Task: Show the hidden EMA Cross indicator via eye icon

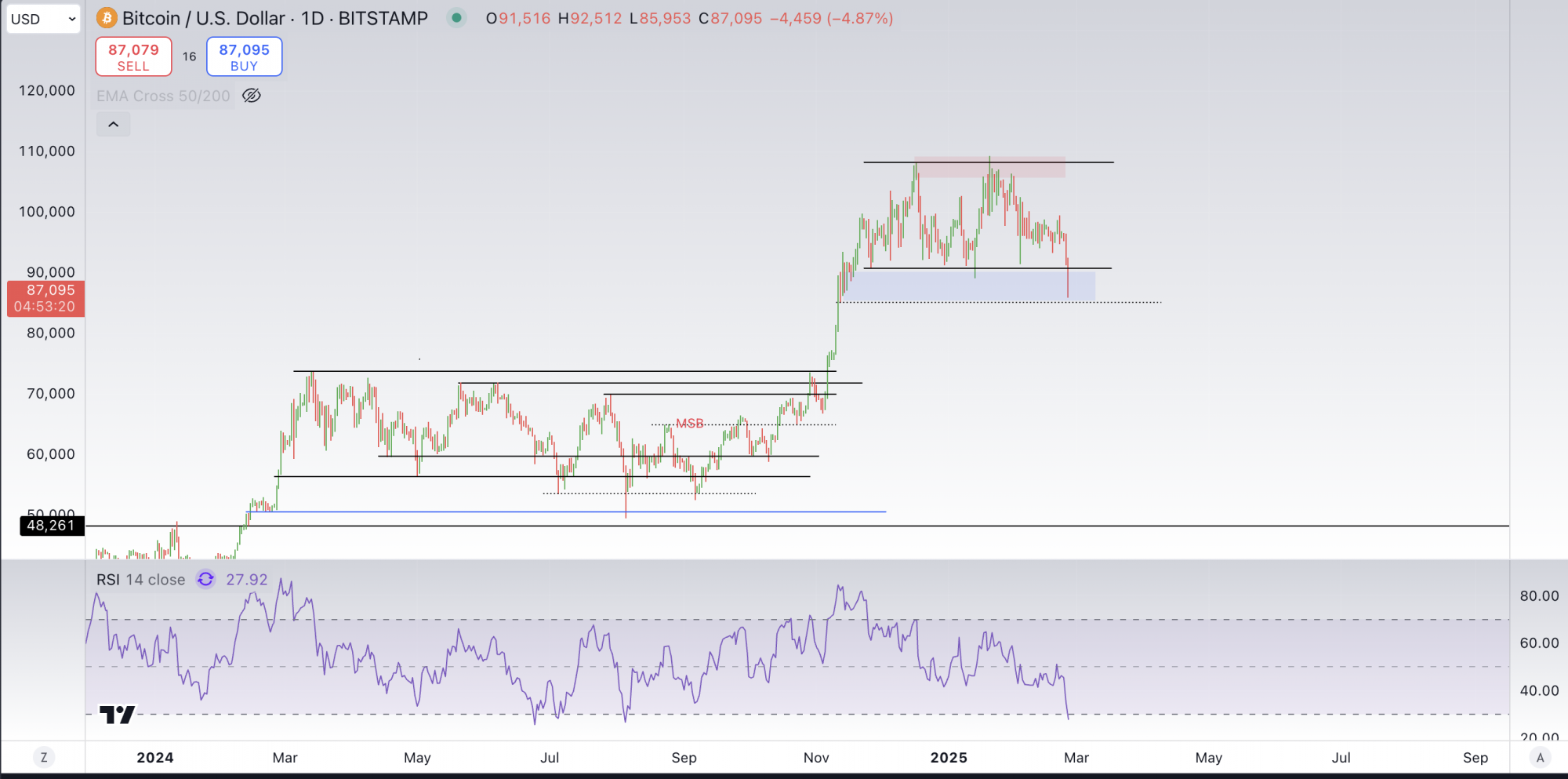Action: point(252,96)
